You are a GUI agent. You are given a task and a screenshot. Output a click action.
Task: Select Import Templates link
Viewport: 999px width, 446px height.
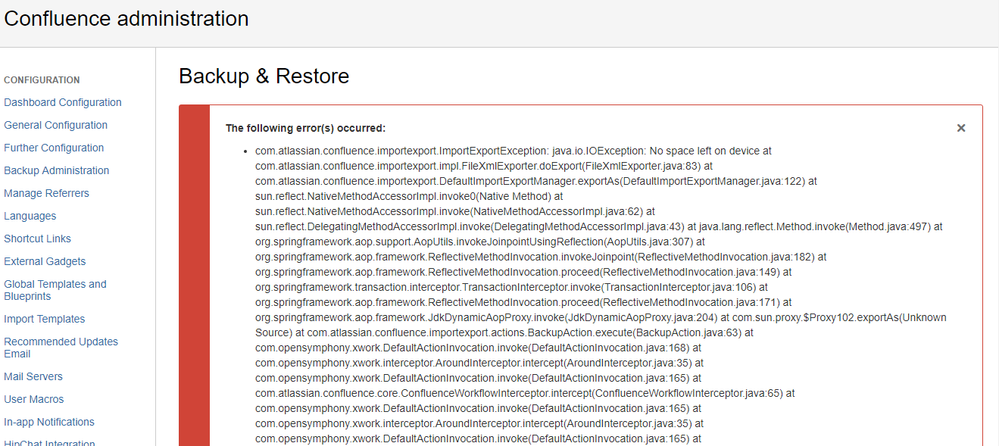(x=44, y=319)
